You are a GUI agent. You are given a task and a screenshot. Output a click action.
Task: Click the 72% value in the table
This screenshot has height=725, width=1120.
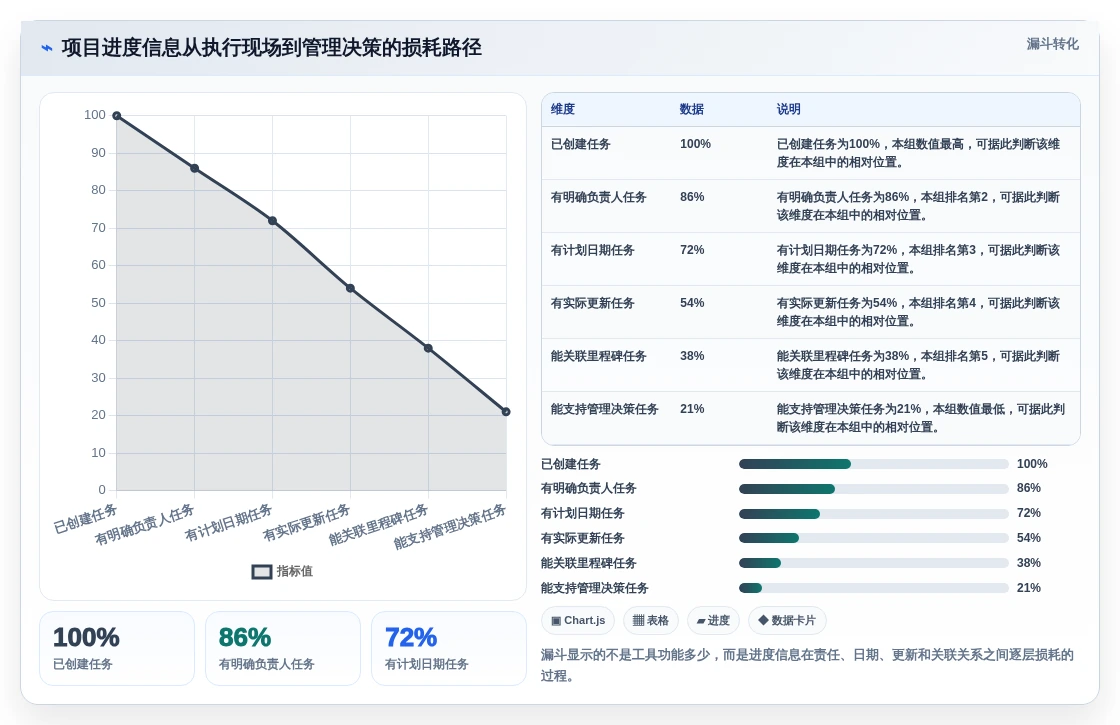[692, 250]
